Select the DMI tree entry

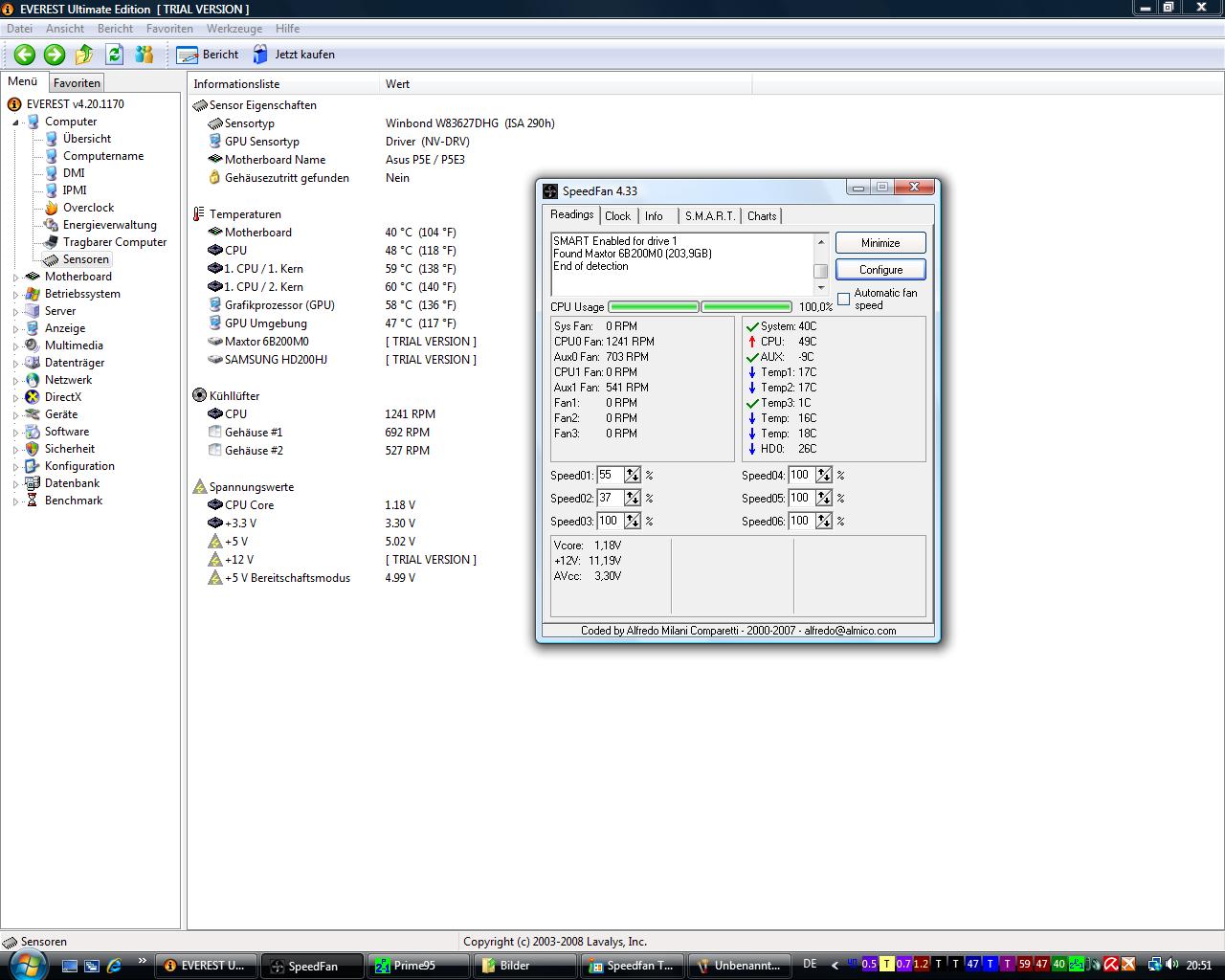point(74,173)
